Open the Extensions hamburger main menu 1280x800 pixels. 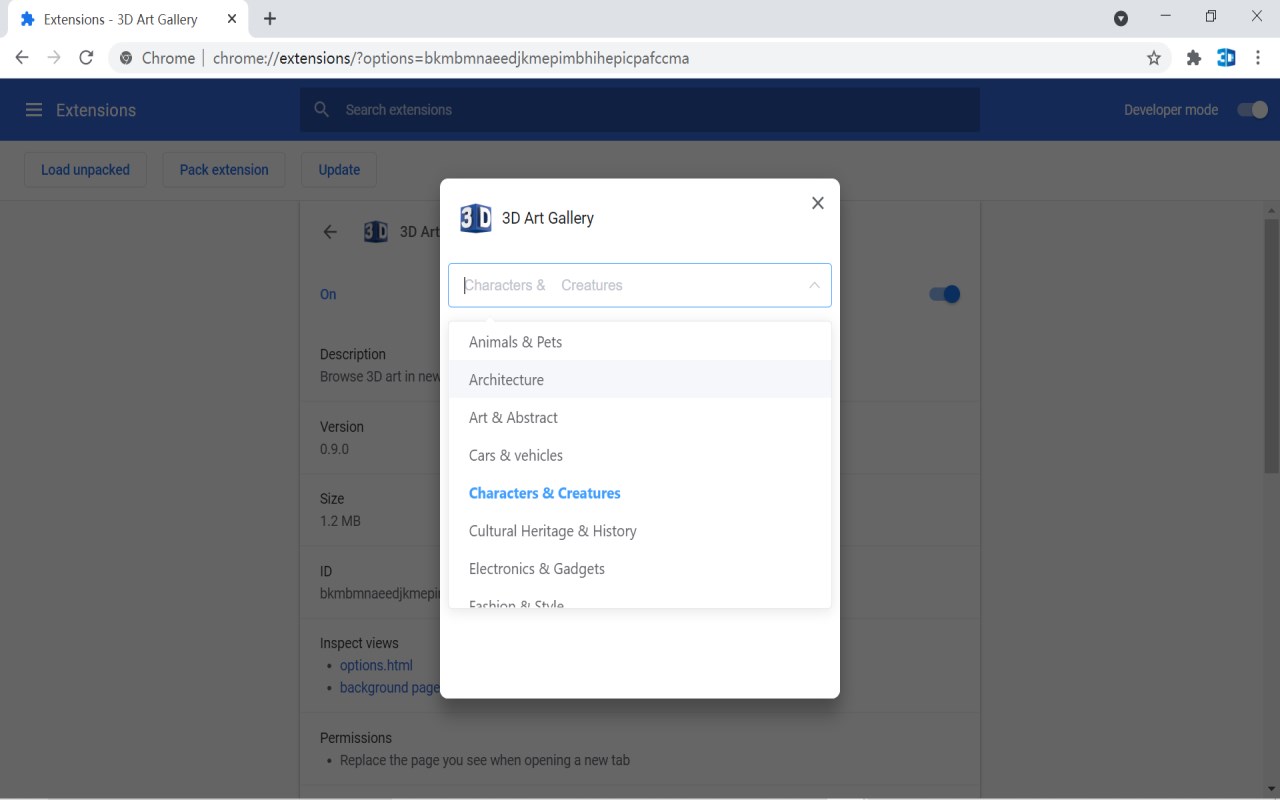click(x=34, y=110)
